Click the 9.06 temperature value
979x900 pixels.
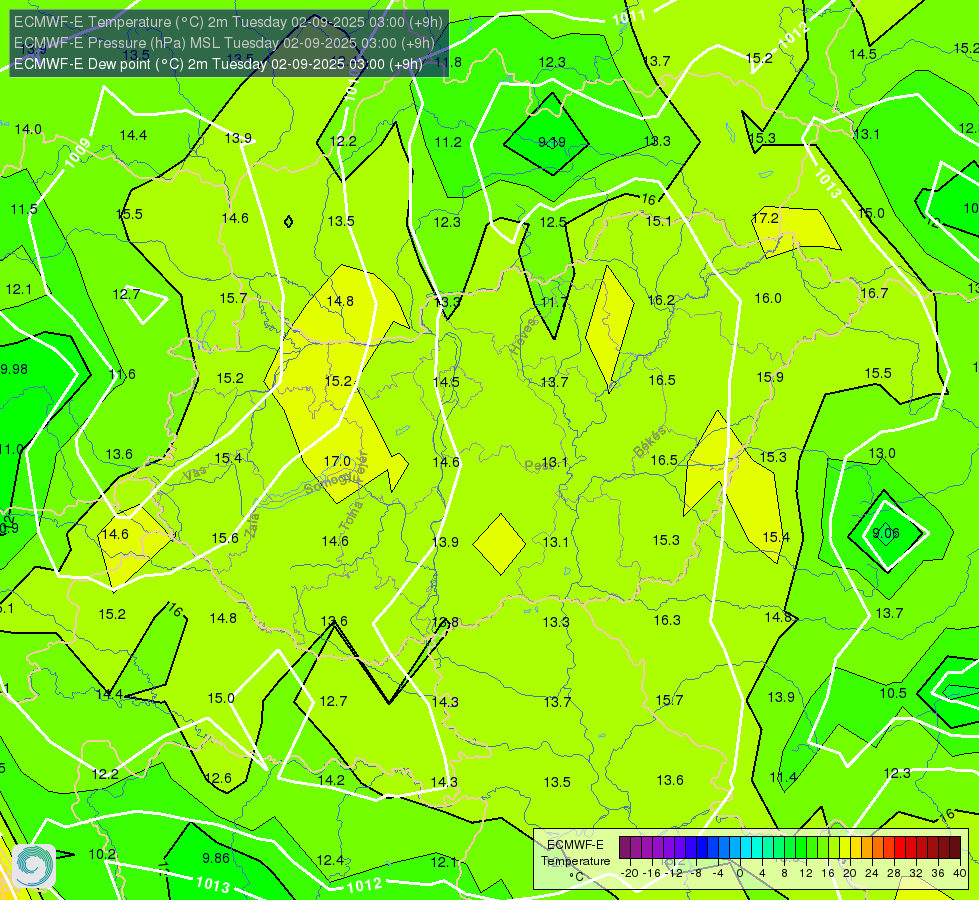pyautogui.click(x=885, y=533)
